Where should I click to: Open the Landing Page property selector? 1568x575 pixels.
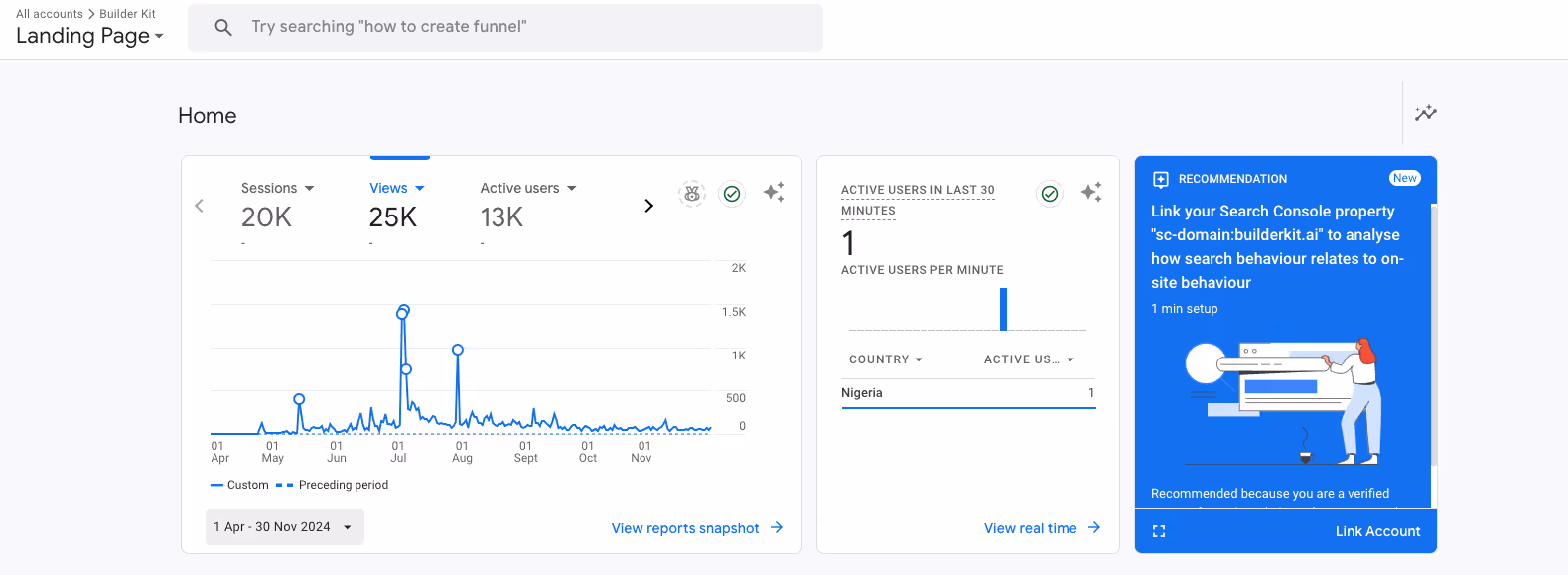(89, 36)
